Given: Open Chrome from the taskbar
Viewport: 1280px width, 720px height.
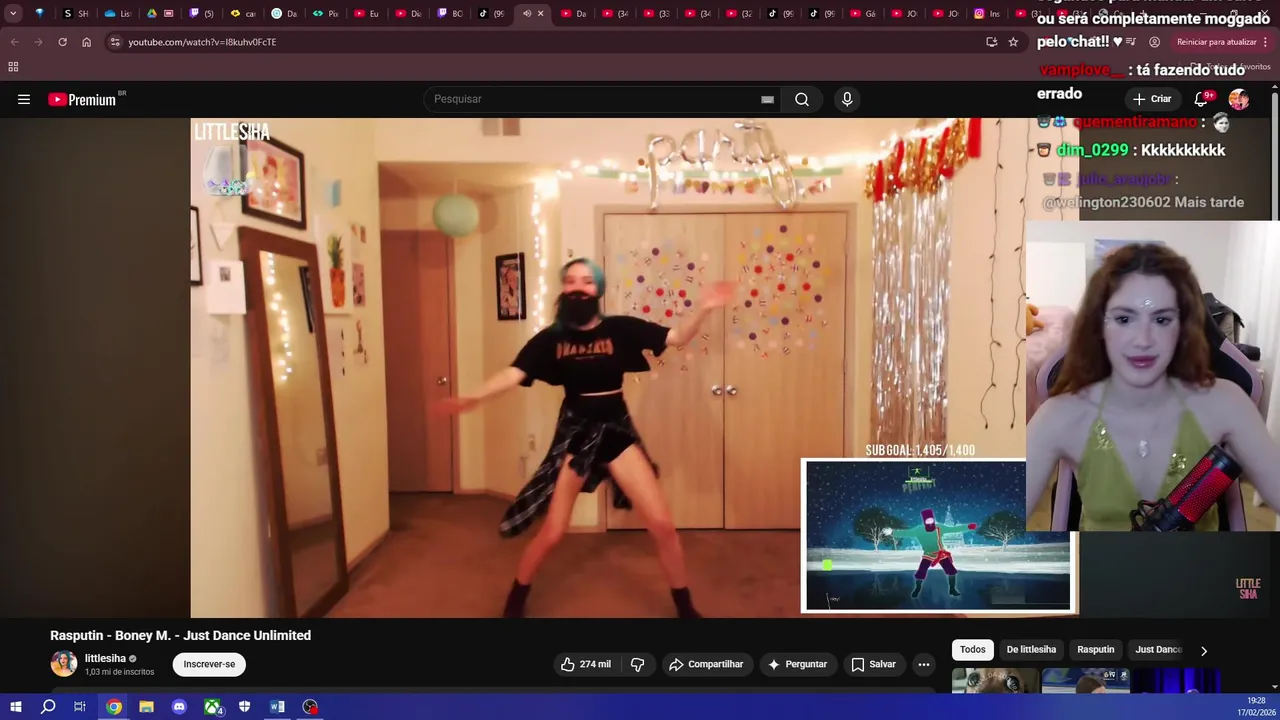Looking at the screenshot, I should coord(114,707).
